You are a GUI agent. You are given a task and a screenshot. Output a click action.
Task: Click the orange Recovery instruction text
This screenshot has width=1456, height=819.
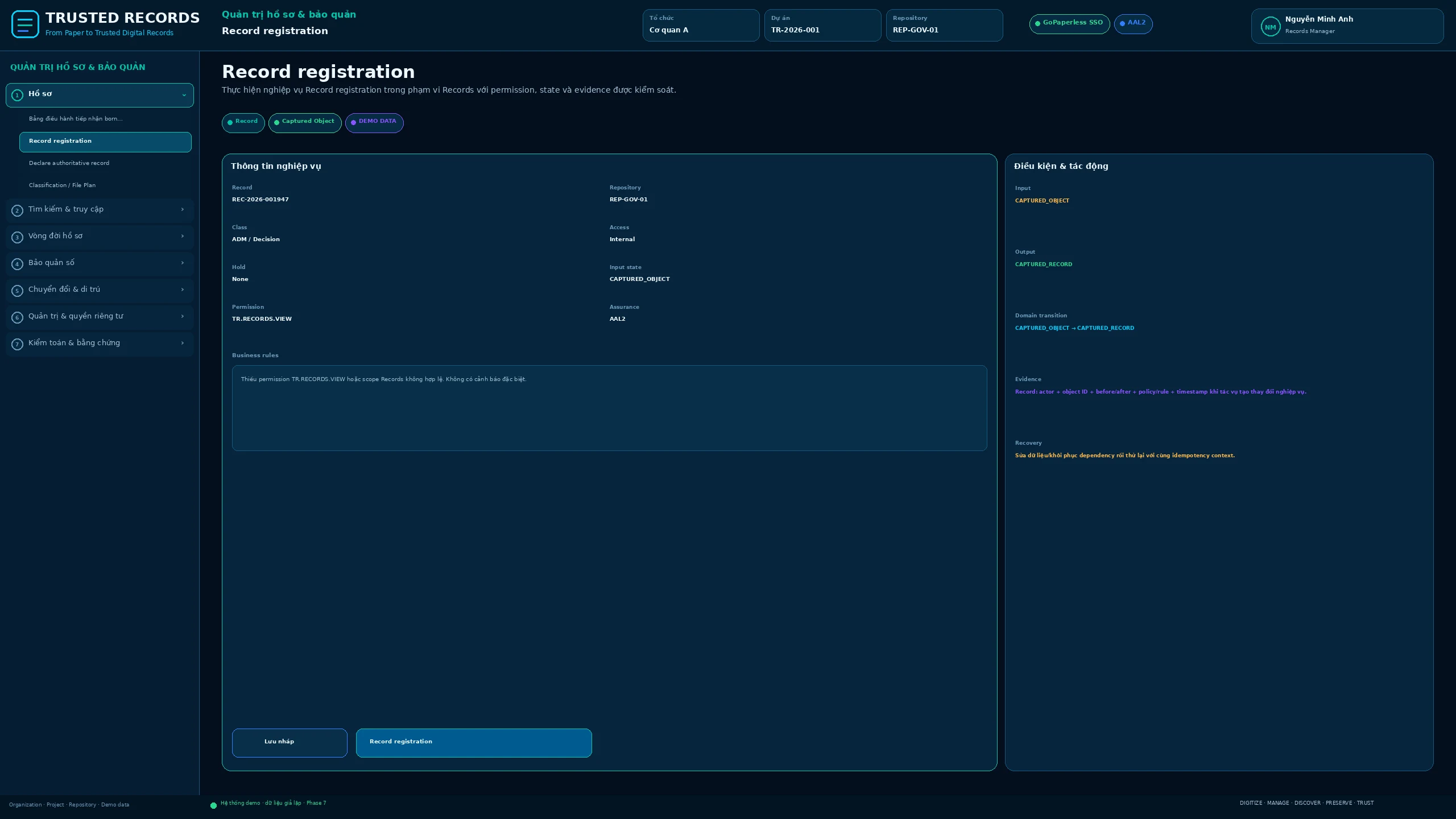1125,456
